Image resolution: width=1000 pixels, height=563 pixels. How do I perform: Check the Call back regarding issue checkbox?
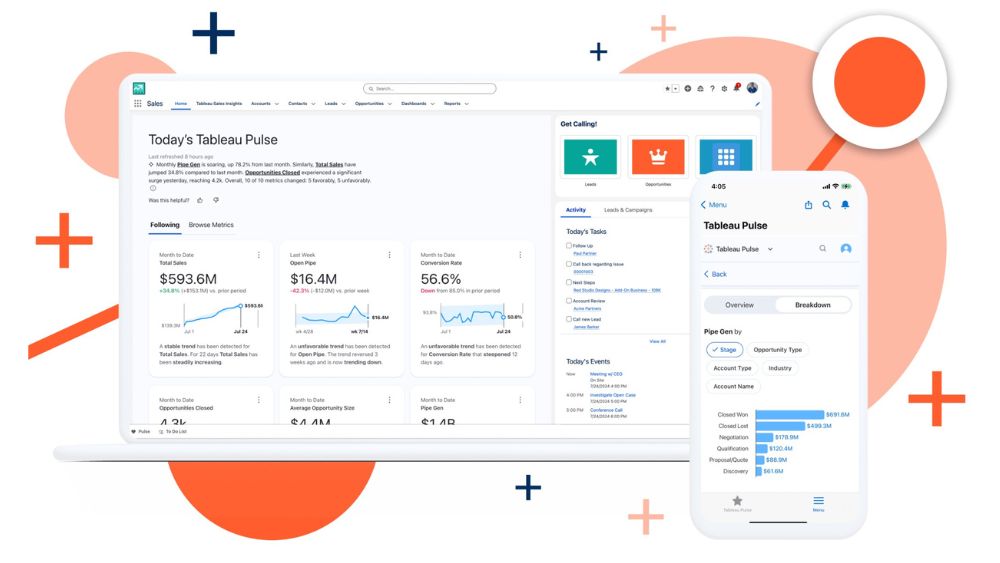[569, 263]
